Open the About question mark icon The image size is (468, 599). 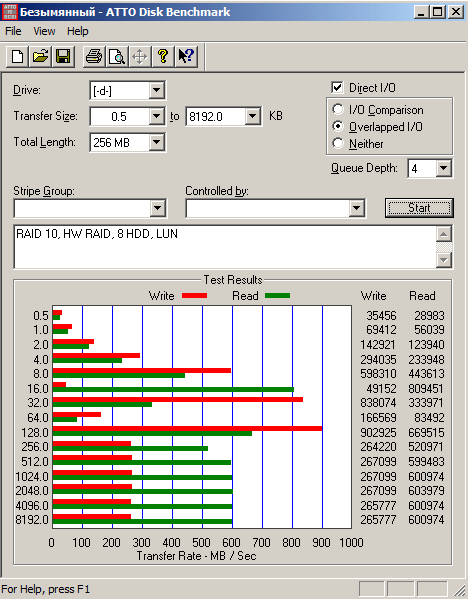(163, 57)
